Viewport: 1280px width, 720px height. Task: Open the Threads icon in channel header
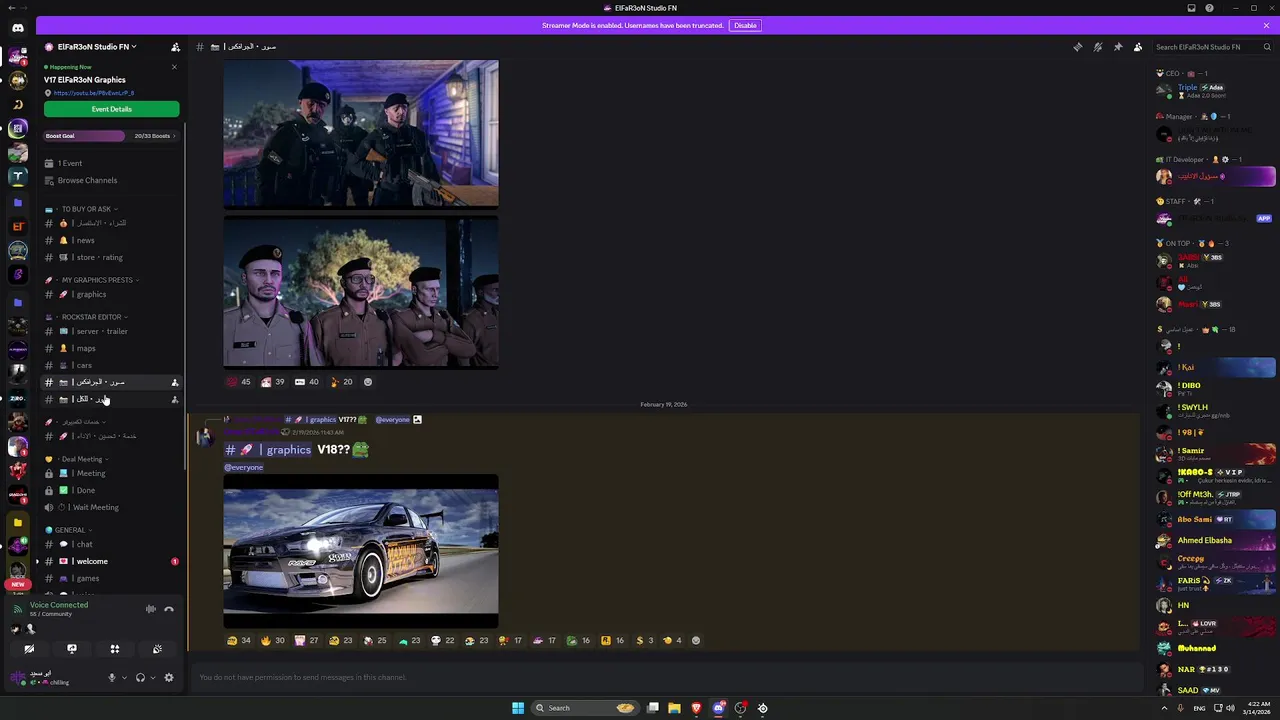tap(1077, 47)
